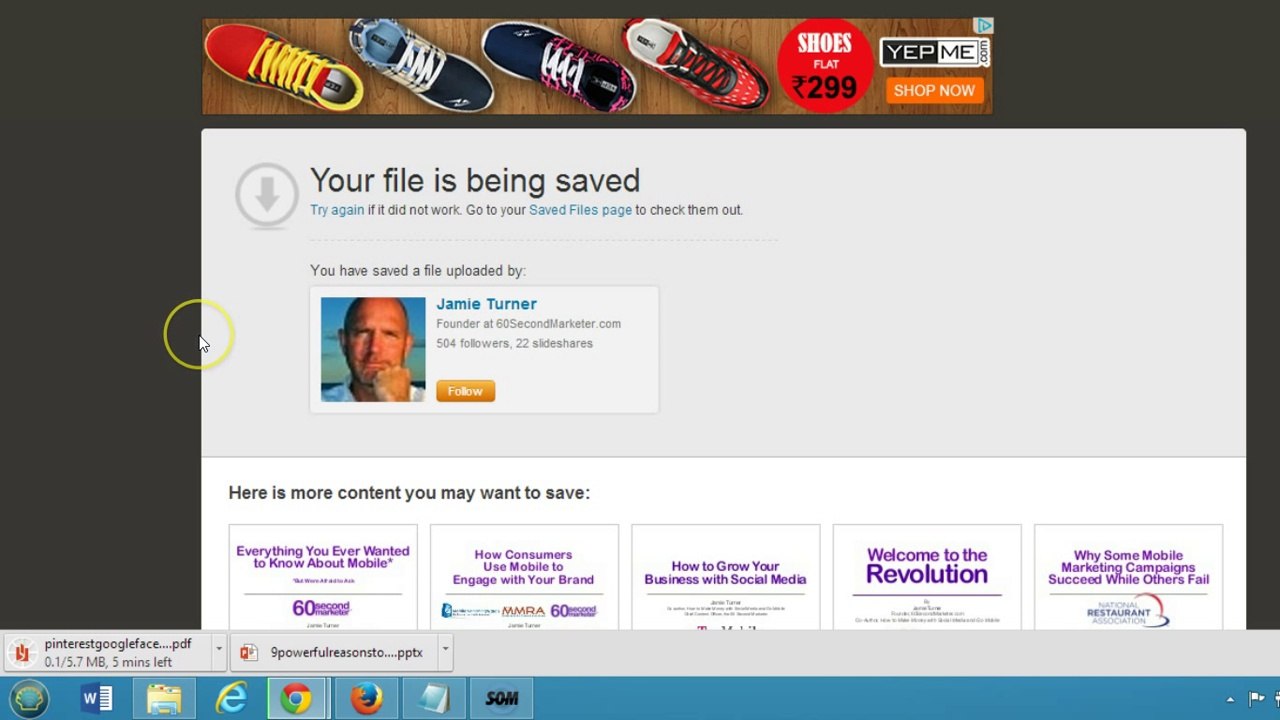Click the '0.1/5.7 MB, 5 mins left' status
Screen dimensions: 1280x720
[x=108, y=662]
